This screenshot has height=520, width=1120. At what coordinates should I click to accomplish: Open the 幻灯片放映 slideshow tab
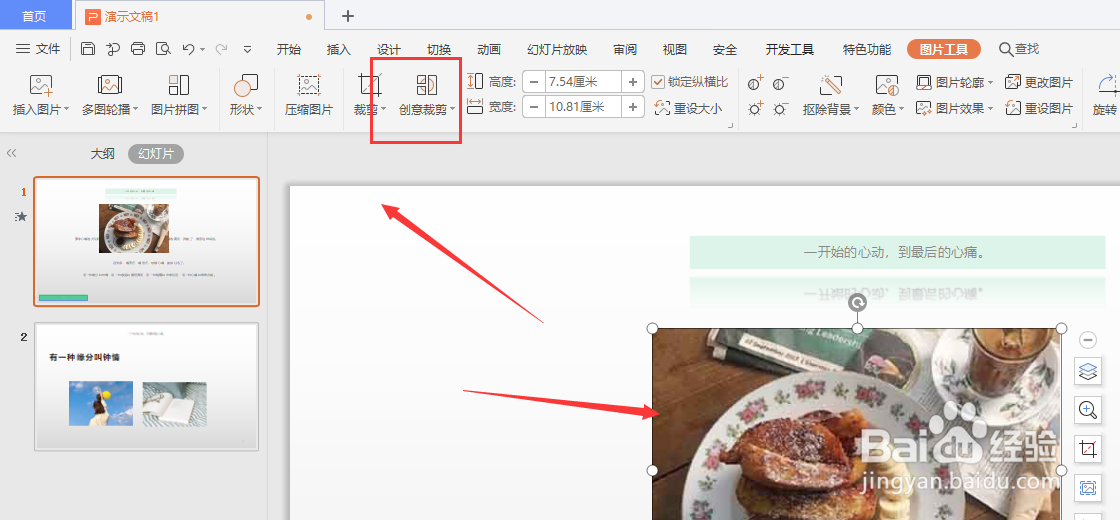pos(557,49)
